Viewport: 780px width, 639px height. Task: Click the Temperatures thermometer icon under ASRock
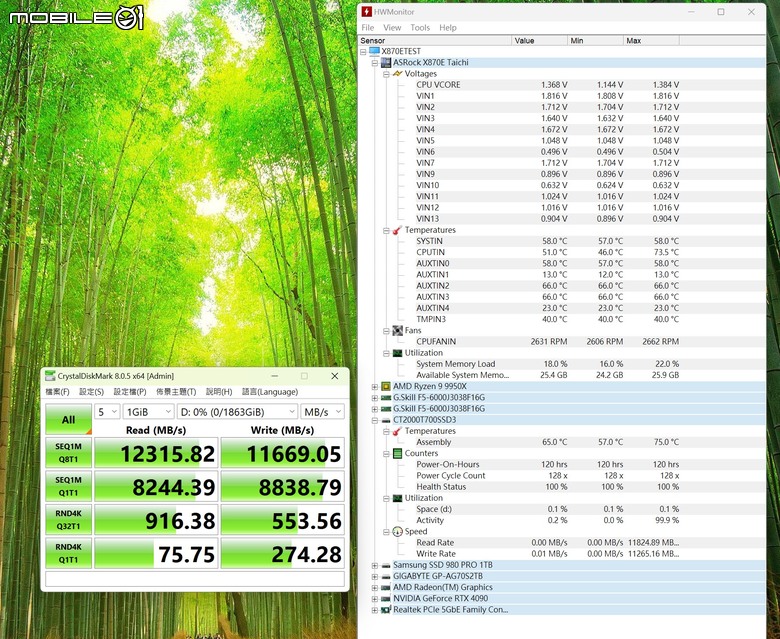pos(397,230)
